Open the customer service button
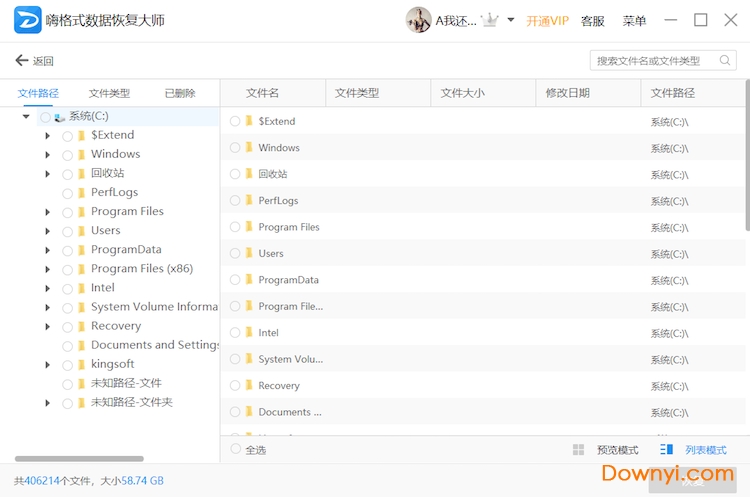The height and width of the screenshot is (497, 750). (x=593, y=21)
